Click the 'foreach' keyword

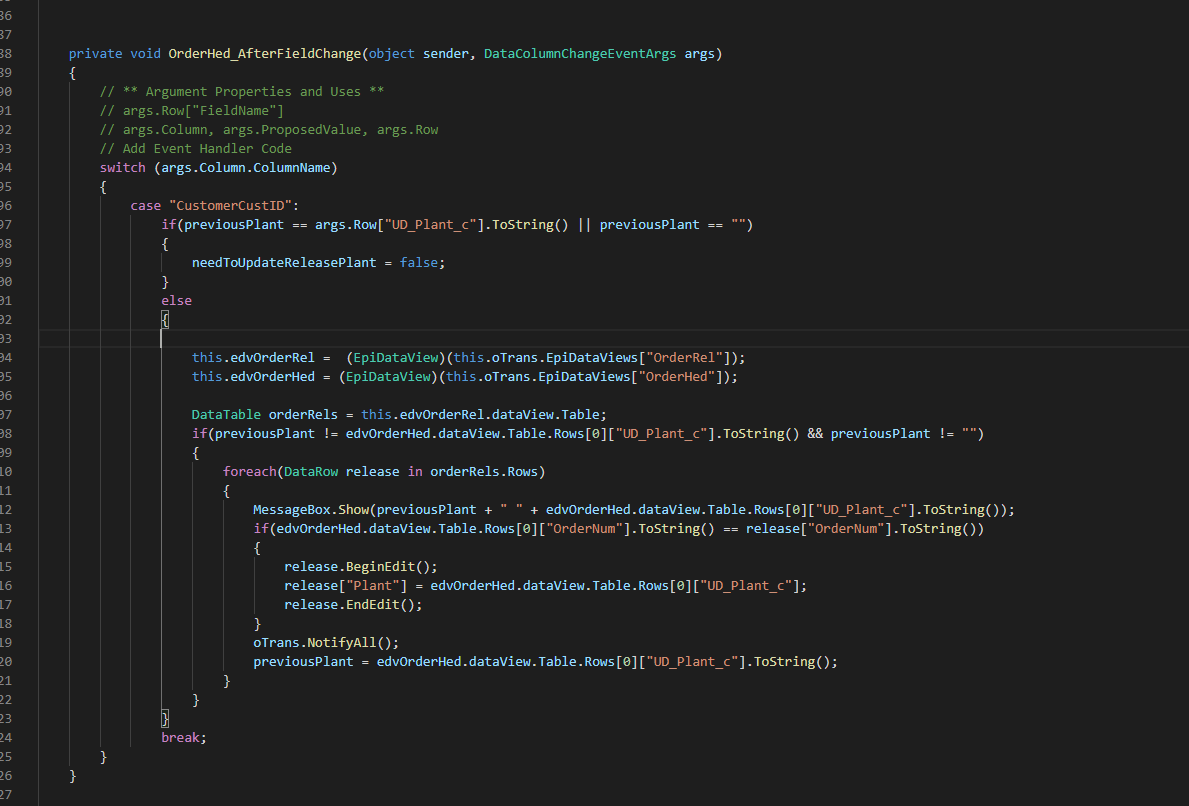[x=249, y=472]
